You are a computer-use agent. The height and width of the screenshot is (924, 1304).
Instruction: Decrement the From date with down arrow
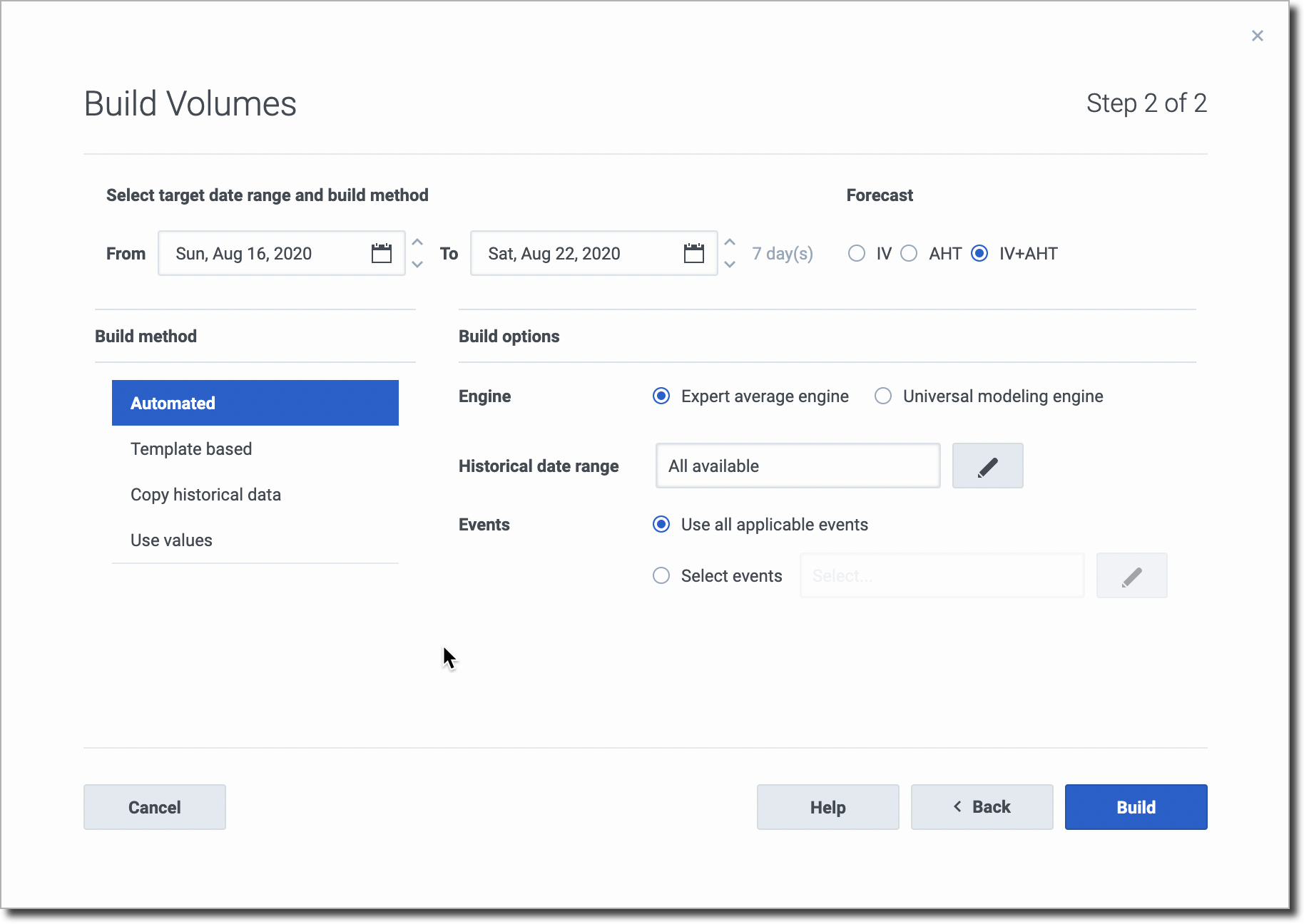coord(418,265)
